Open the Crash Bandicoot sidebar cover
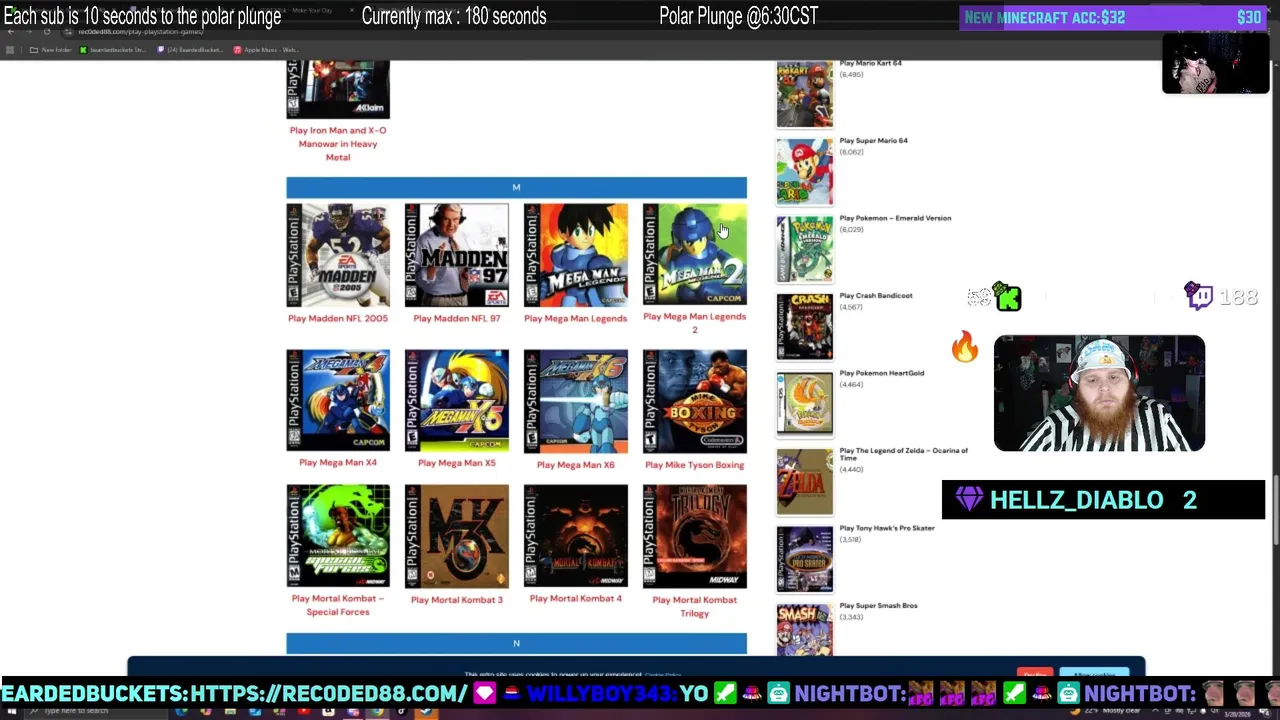The image size is (1280, 720). (x=805, y=327)
